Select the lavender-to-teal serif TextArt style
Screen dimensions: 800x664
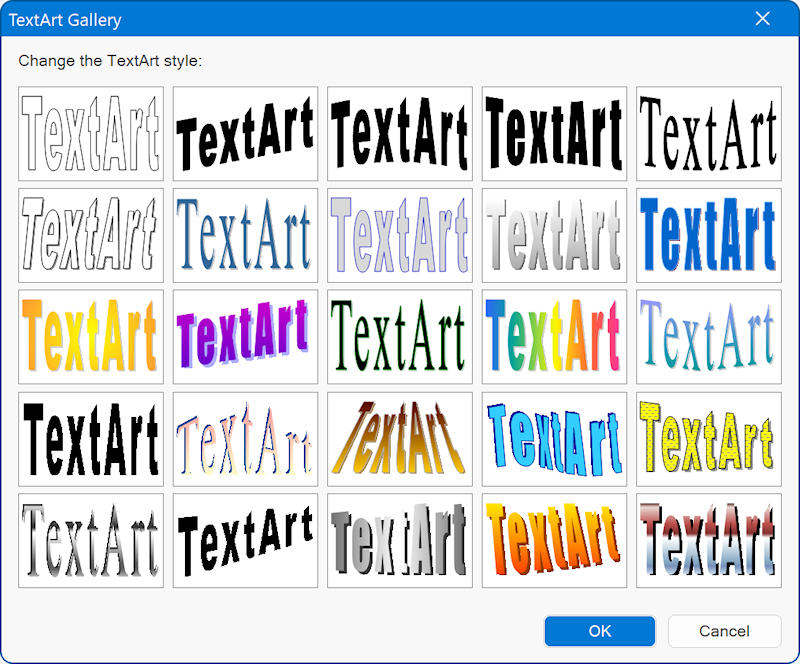709,337
